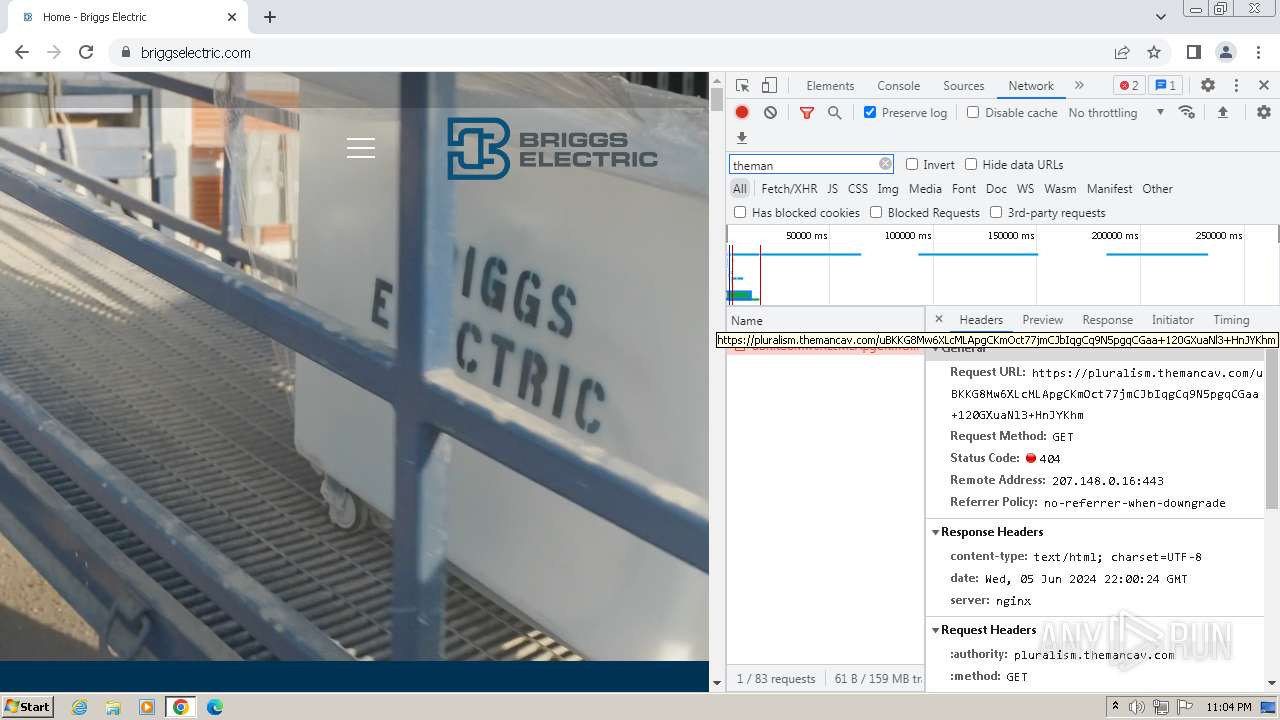Switch to the Sources tab
1280x720 pixels.
964,85
